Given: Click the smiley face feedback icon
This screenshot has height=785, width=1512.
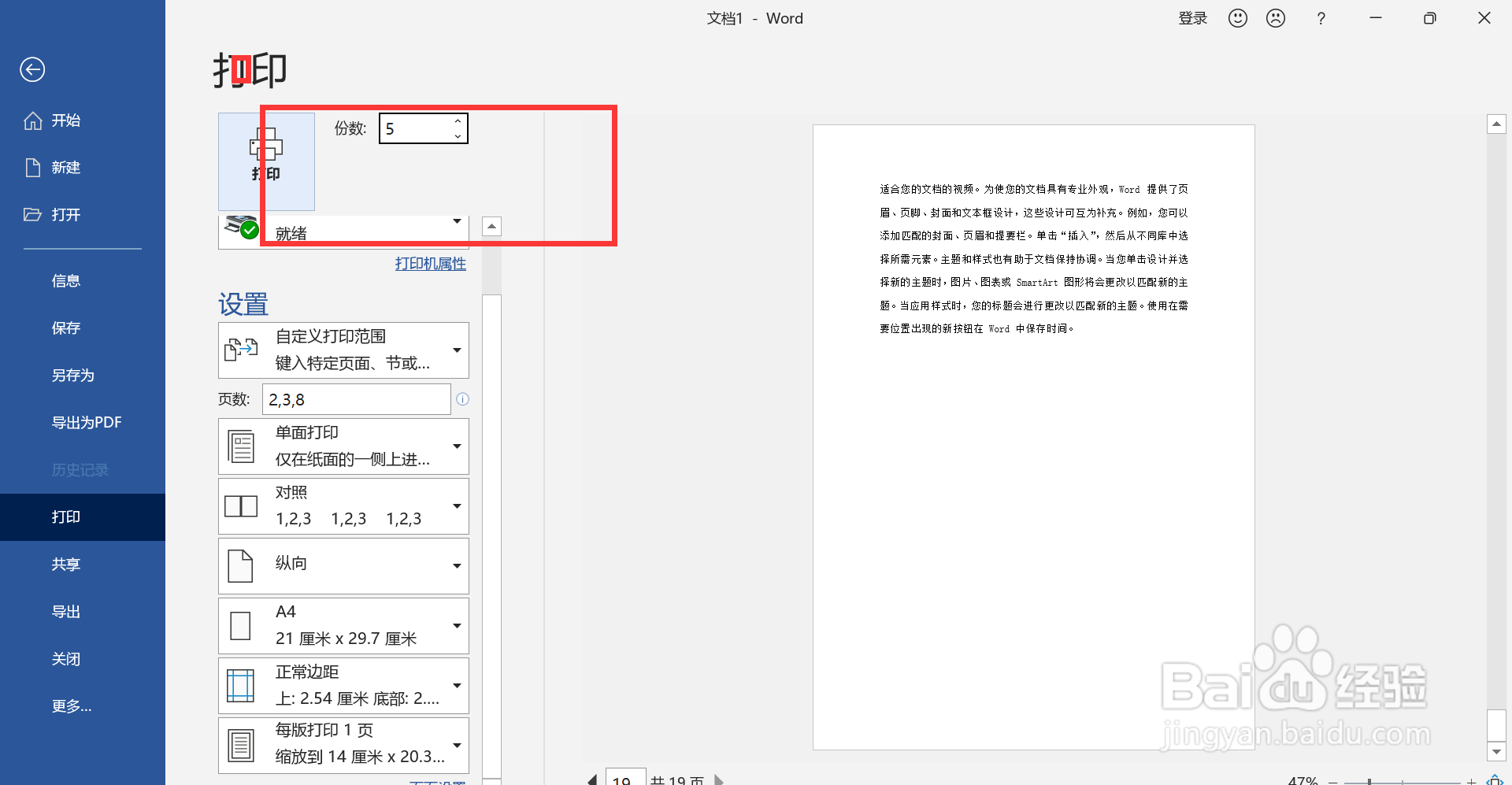Looking at the screenshot, I should (1238, 18).
